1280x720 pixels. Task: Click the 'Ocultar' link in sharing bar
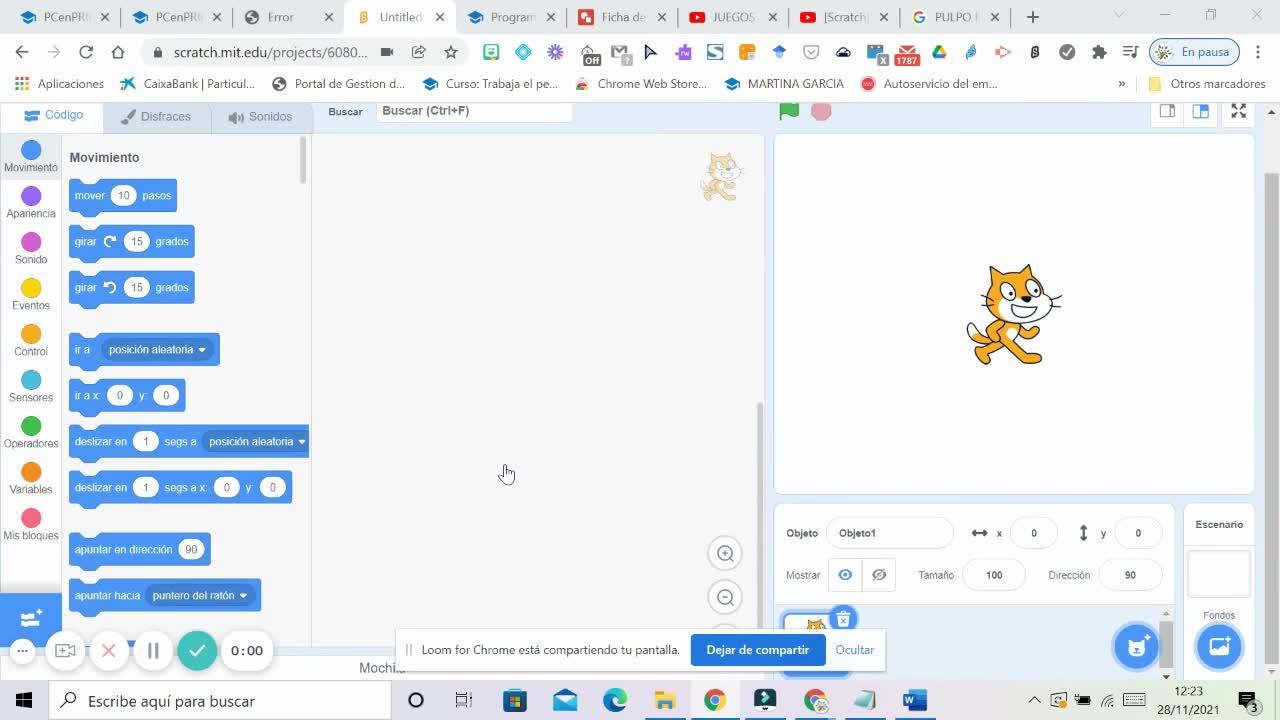click(x=854, y=650)
